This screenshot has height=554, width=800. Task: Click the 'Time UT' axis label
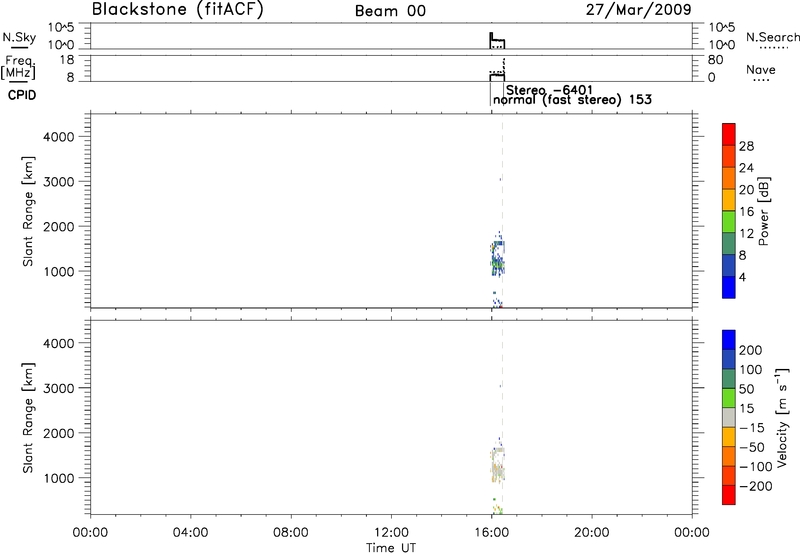coord(391,548)
